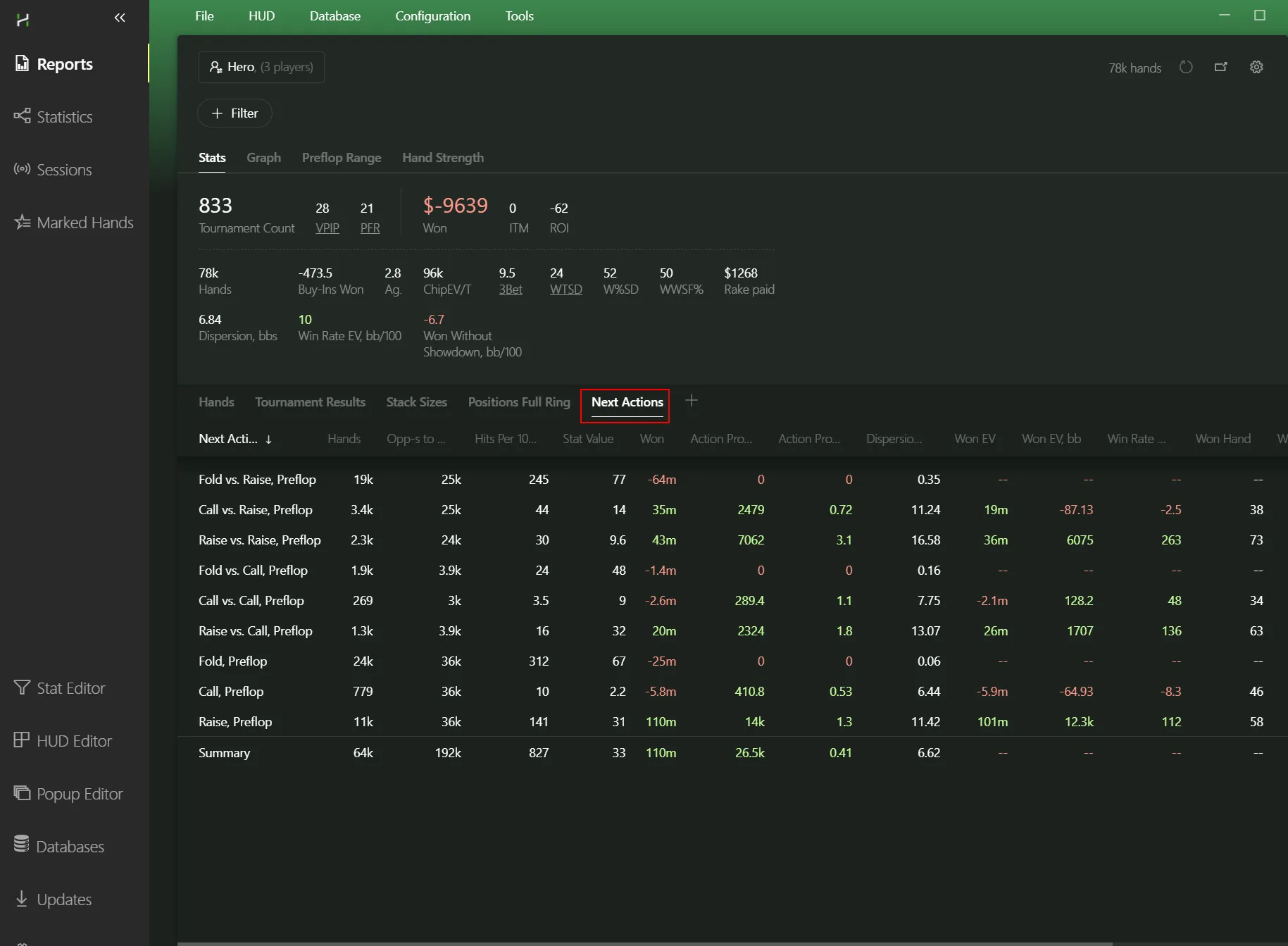Click the horizontal scrollbar at bottom
Viewport: 1288px width, 946px height.
(x=644, y=943)
